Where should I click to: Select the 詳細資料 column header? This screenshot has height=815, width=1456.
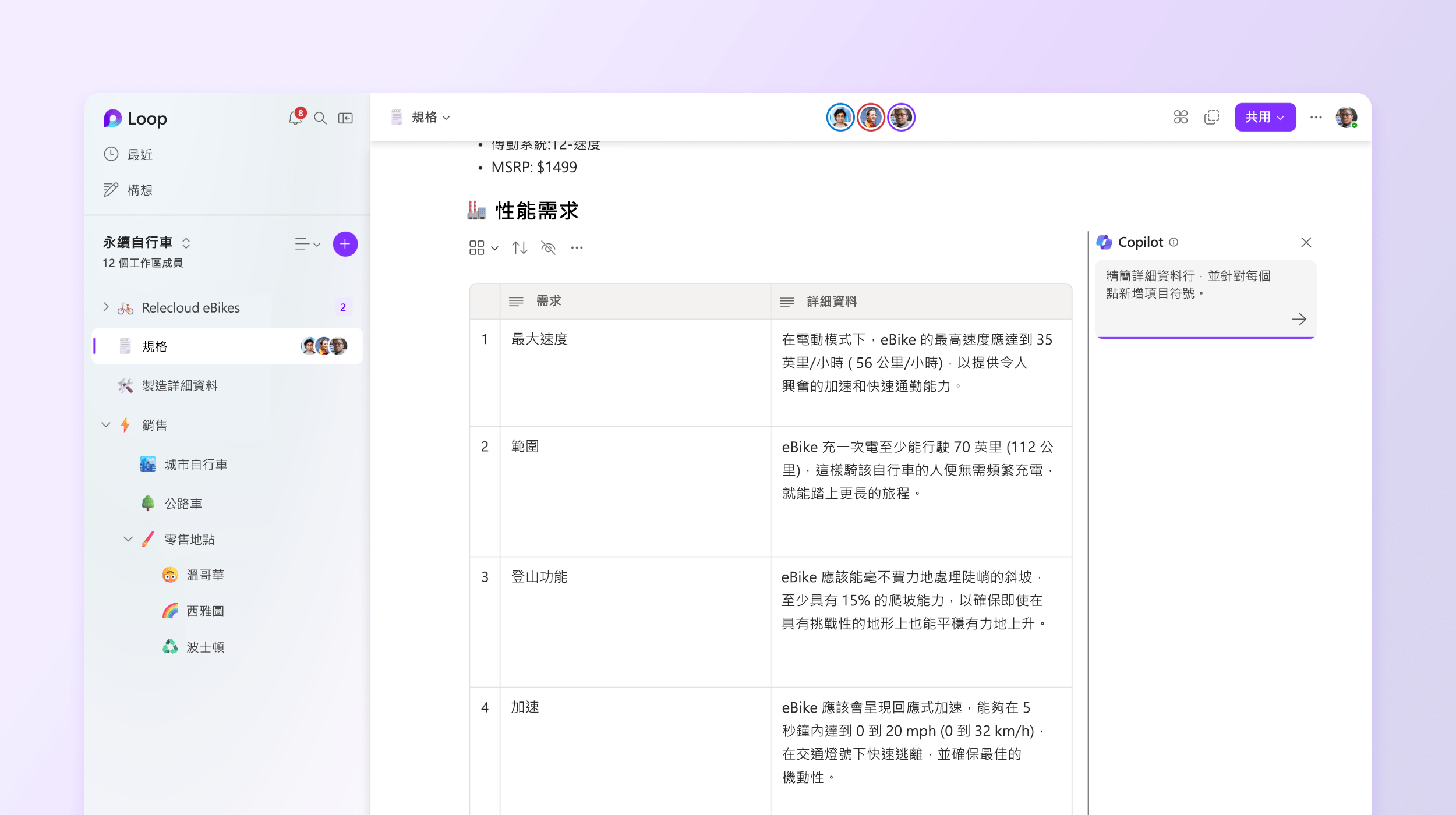(x=921, y=302)
